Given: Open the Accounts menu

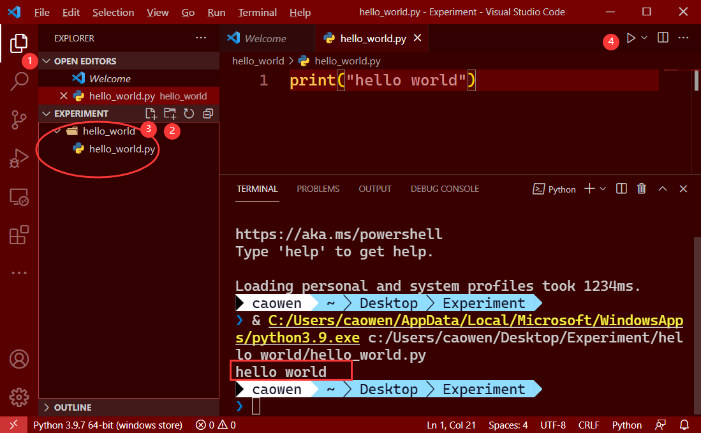Looking at the screenshot, I should pos(19,359).
